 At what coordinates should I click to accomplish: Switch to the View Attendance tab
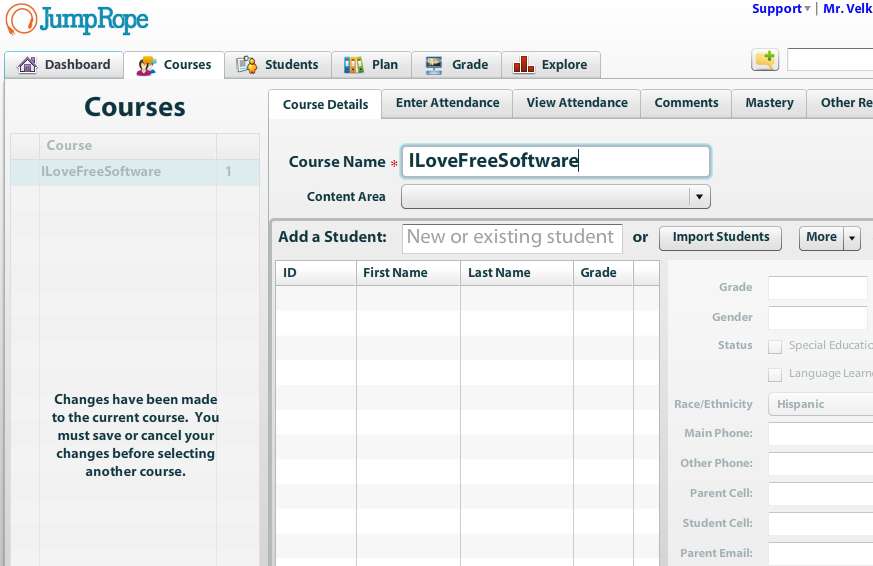tap(577, 103)
